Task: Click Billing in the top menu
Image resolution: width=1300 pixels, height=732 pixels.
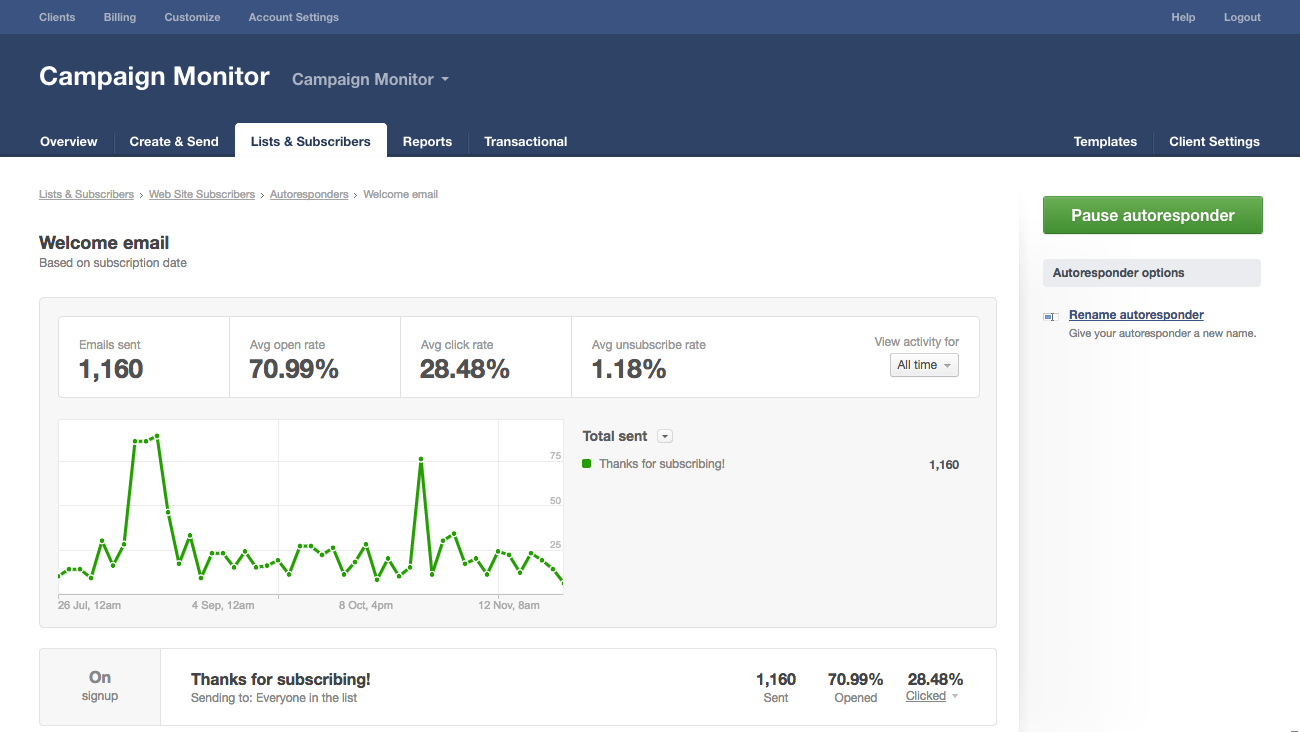Action: click(x=120, y=17)
